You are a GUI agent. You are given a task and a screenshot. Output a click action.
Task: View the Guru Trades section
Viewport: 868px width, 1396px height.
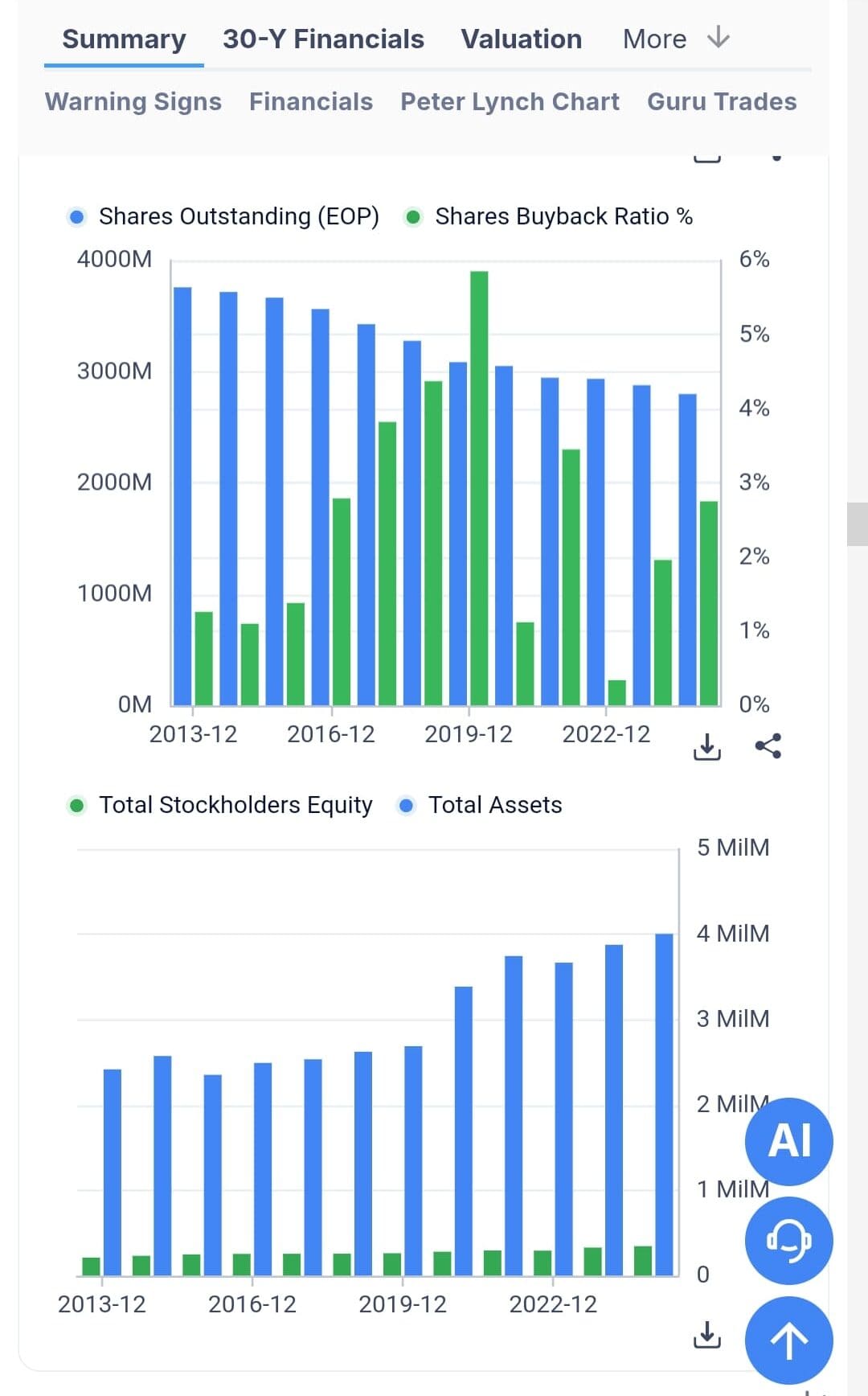coord(722,102)
